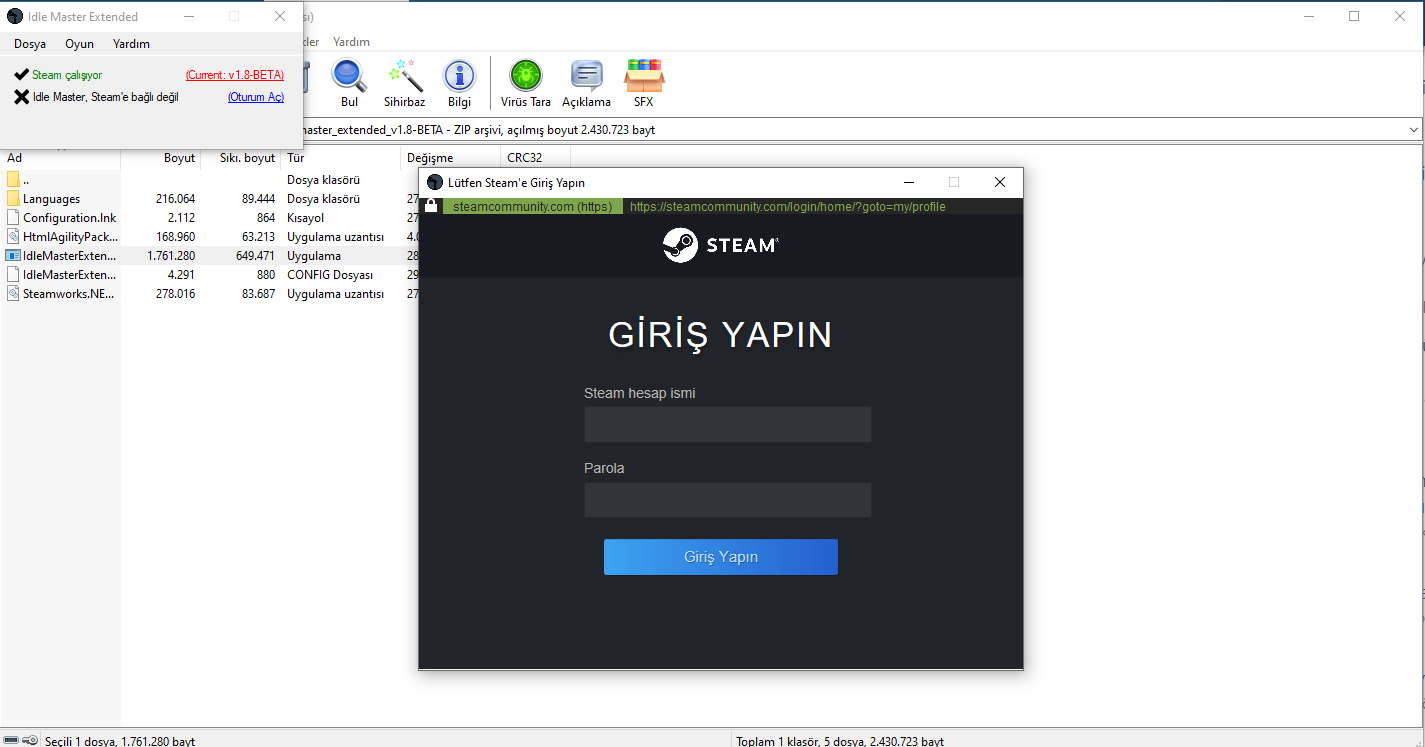
Task: Click the 'Current: v1.8-BETA' link
Action: (x=235, y=75)
